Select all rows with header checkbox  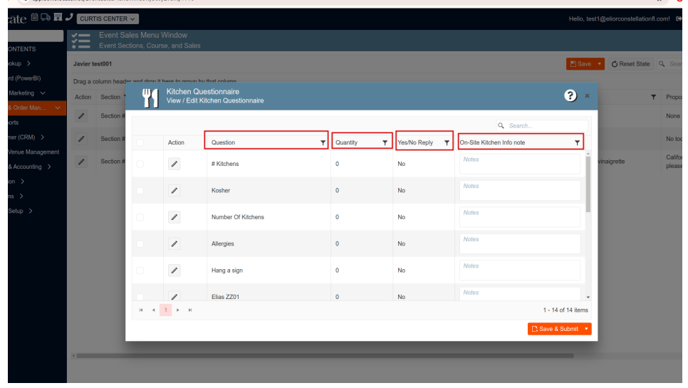[x=140, y=143]
